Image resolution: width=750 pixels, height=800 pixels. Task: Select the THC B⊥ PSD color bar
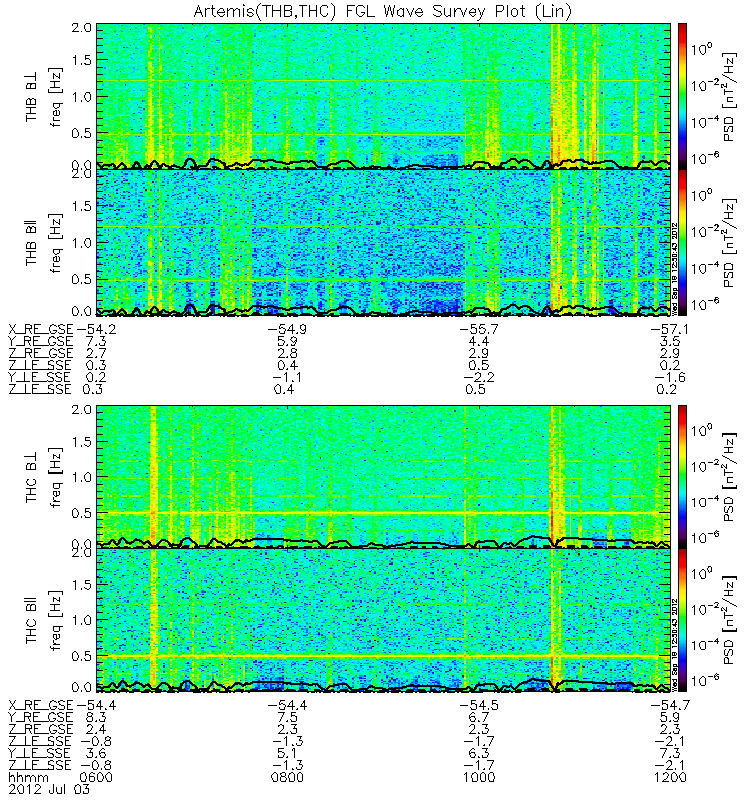[682, 477]
